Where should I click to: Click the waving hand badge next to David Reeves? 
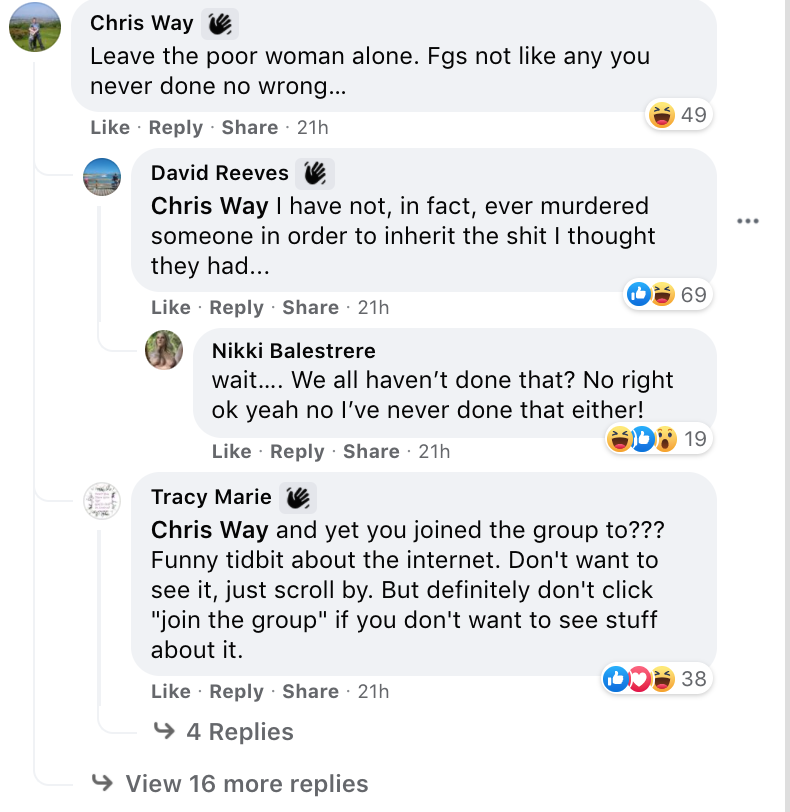315,174
